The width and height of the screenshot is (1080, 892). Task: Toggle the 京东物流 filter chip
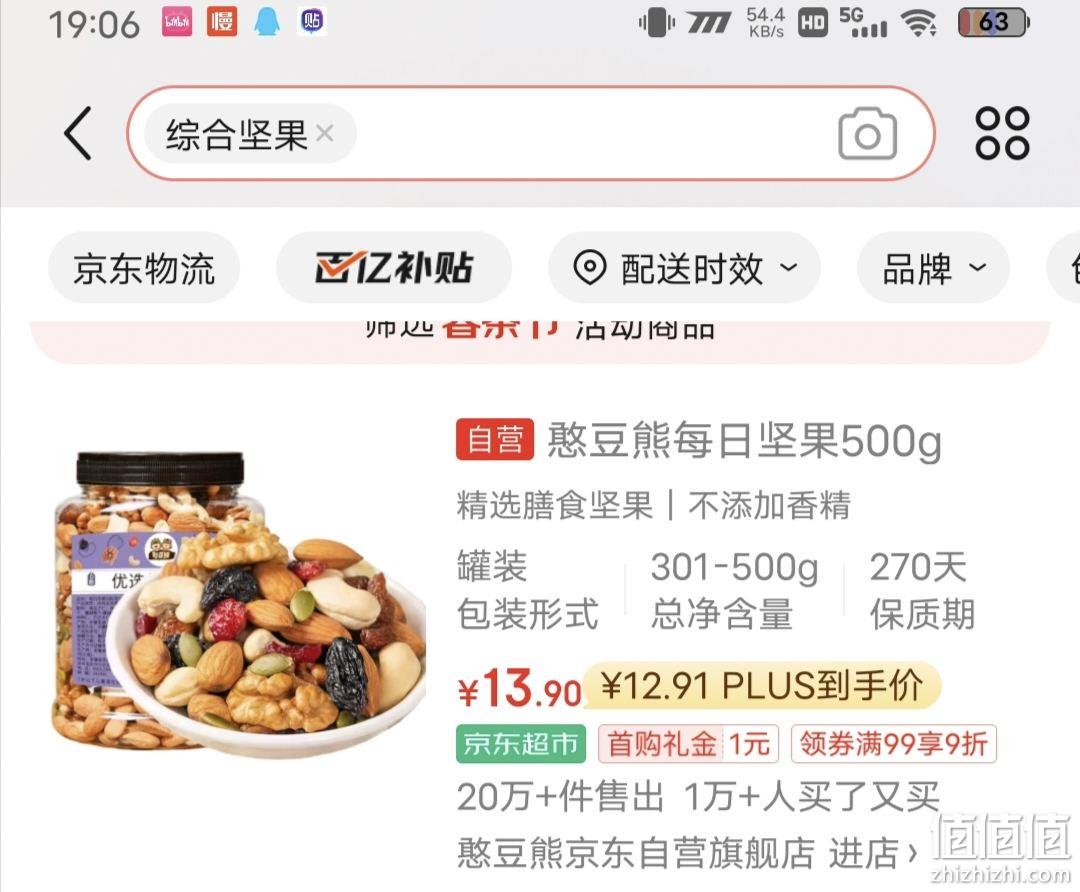pos(144,268)
